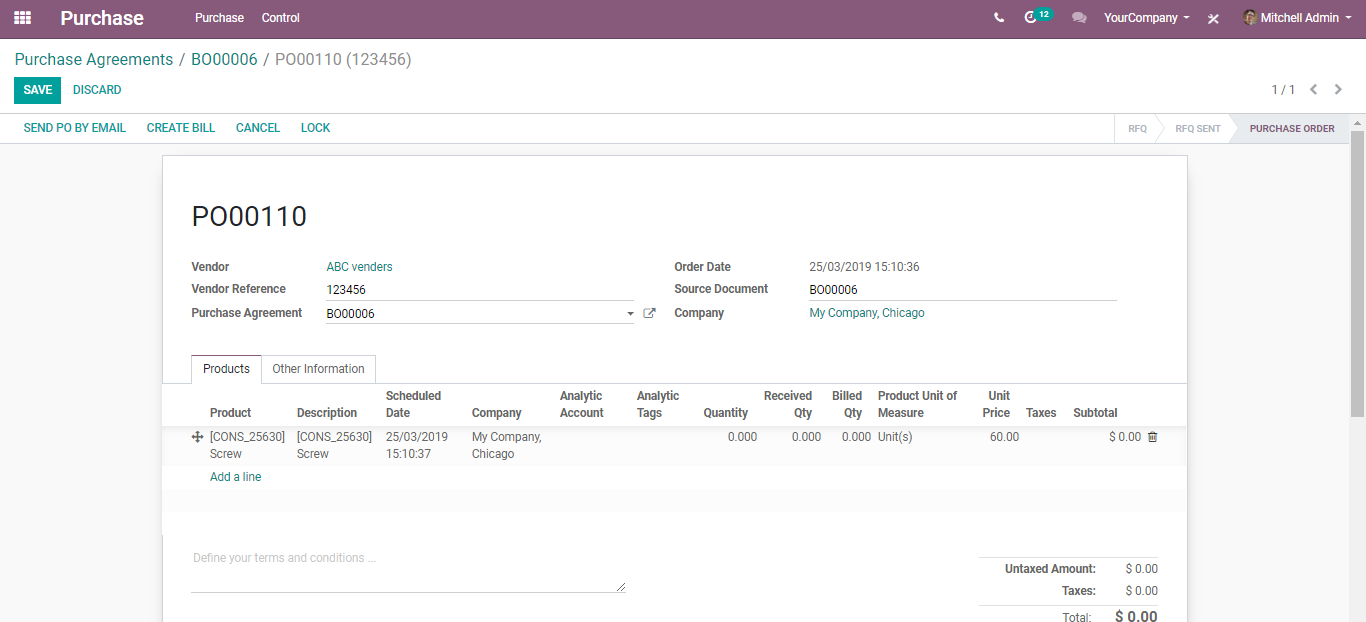Click the Save button
1366x622 pixels.
37,90
